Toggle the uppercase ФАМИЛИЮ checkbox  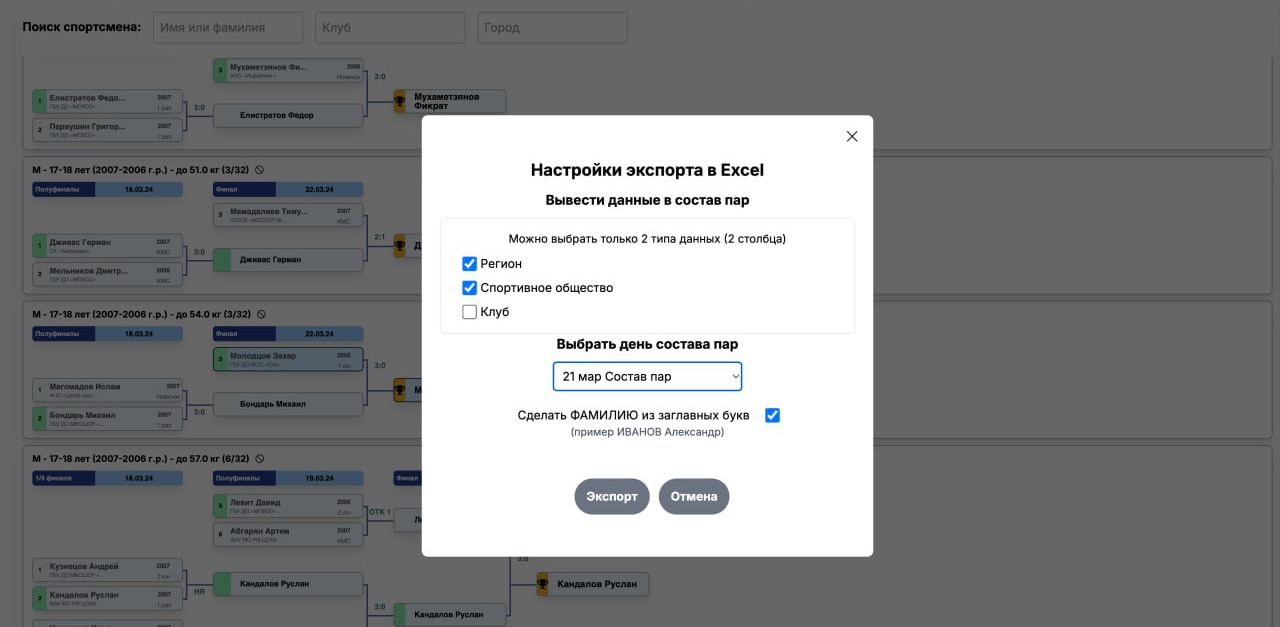(x=772, y=415)
